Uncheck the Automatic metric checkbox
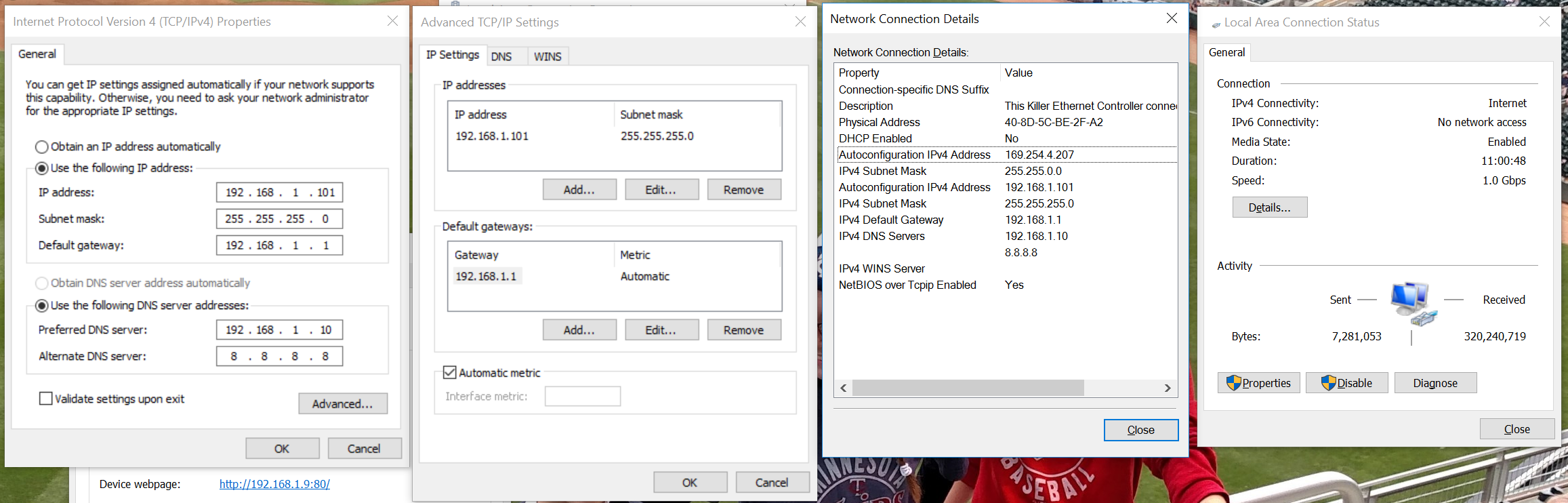The height and width of the screenshot is (503, 1568). (x=449, y=372)
